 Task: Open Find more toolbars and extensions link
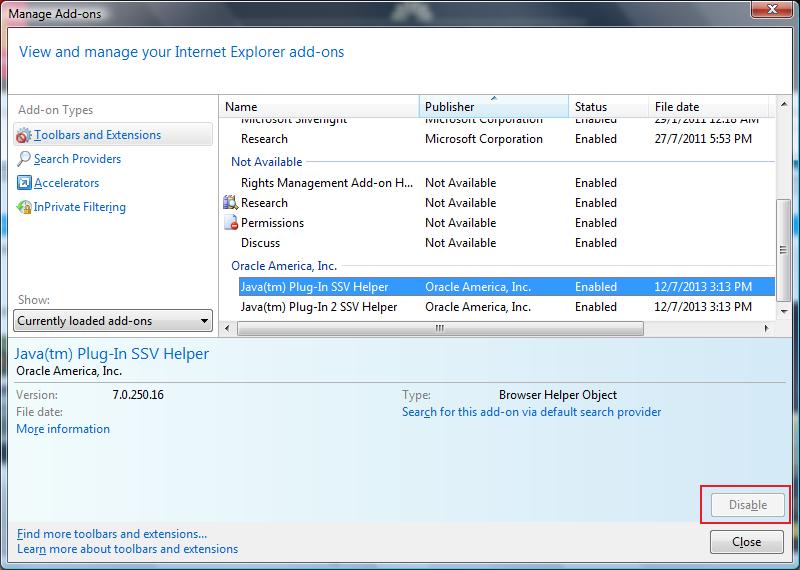tap(112, 534)
